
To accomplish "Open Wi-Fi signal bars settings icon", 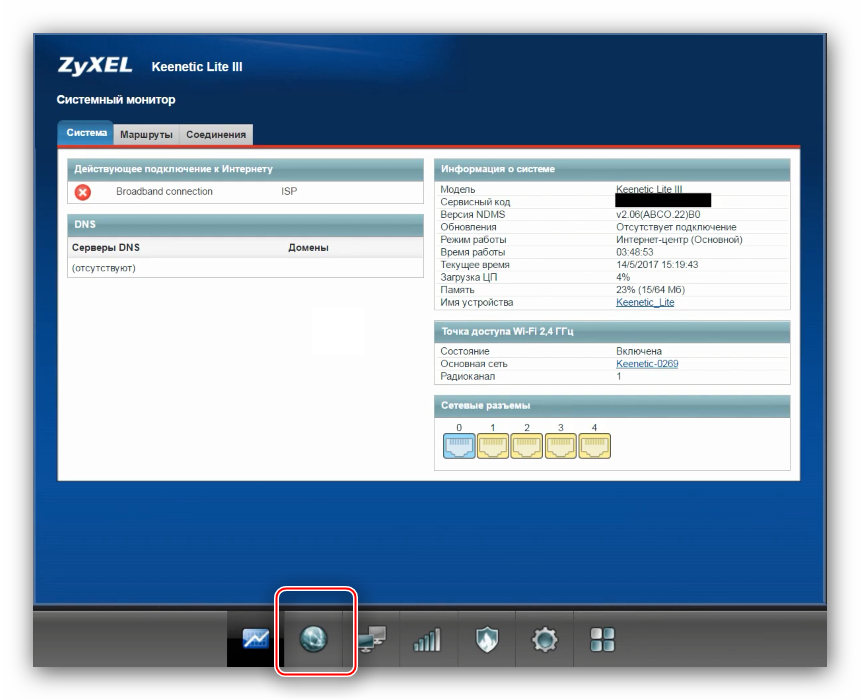I will tap(427, 639).
